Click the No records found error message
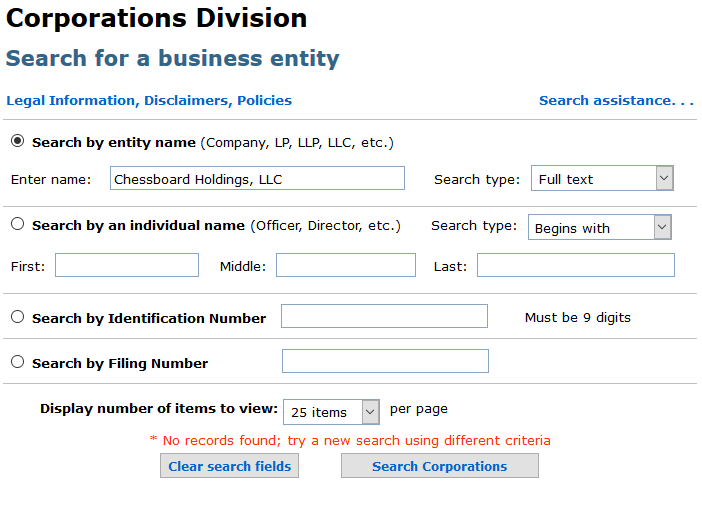 351,440
